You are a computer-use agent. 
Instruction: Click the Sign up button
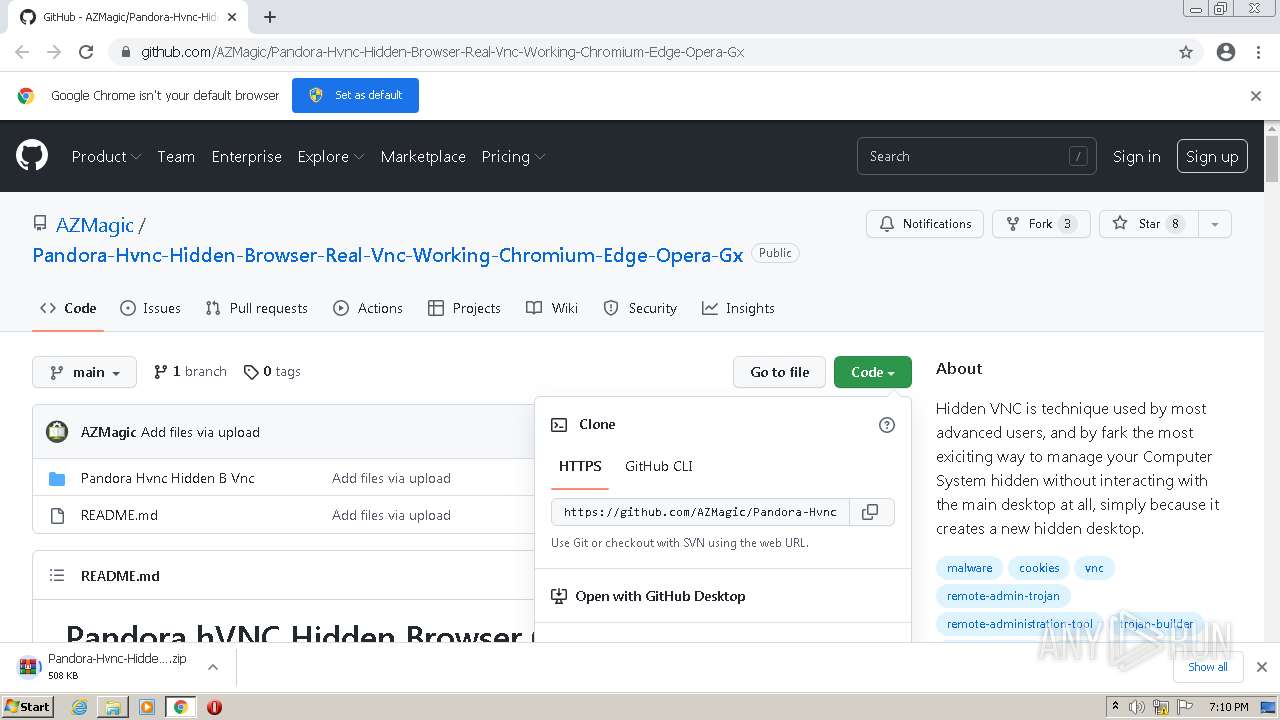pos(1212,157)
